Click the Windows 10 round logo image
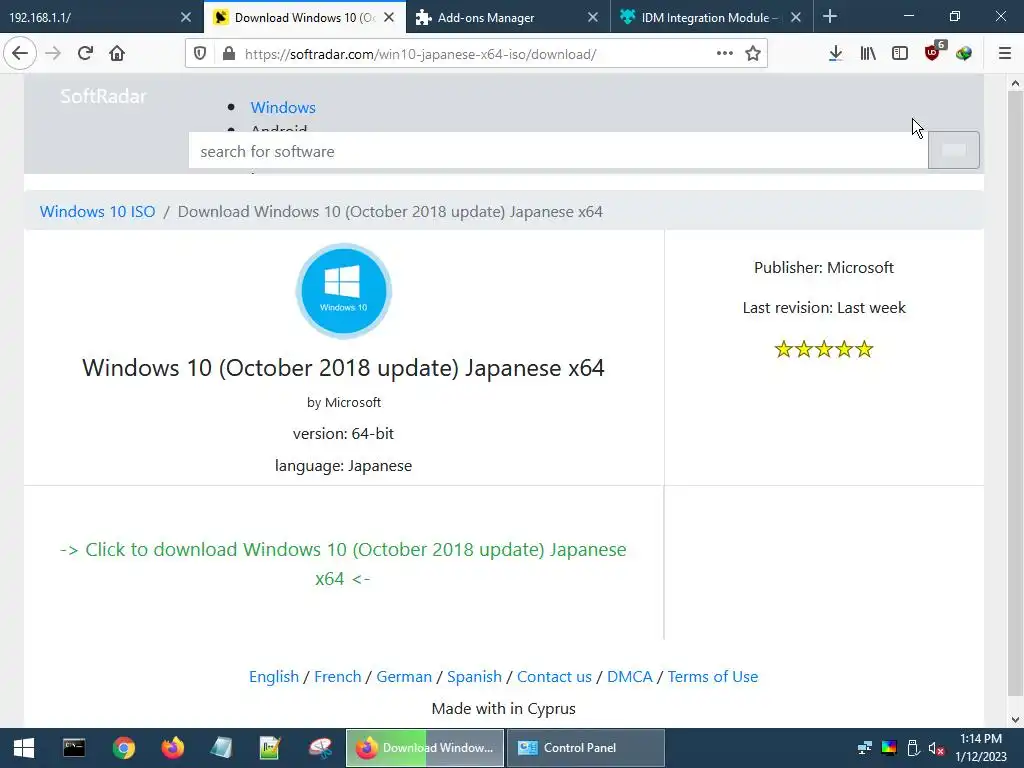Viewport: 1024px width, 768px height. click(x=344, y=291)
